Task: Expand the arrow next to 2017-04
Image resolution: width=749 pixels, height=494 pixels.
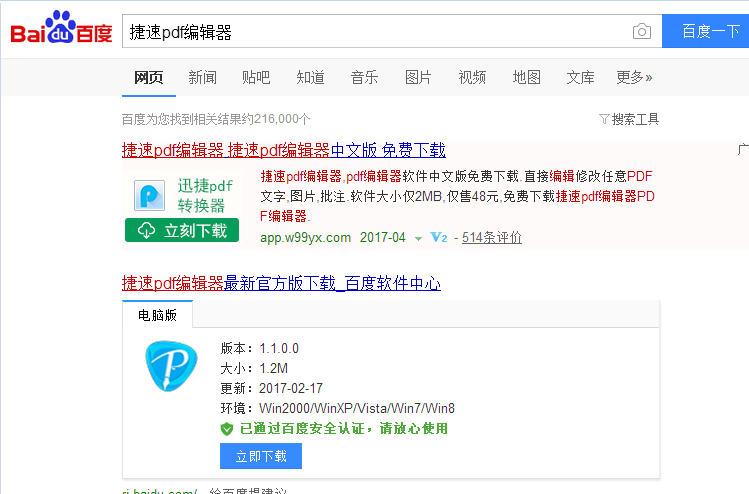Action: pyautogui.click(x=418, y=238)
